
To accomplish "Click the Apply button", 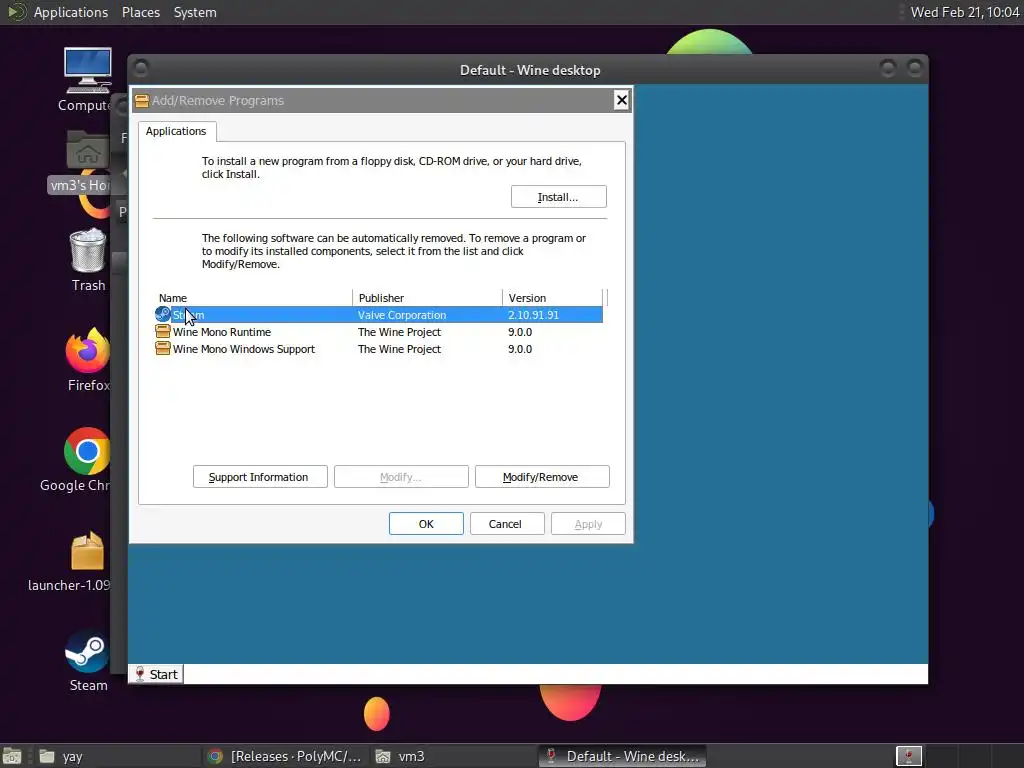I will coord(588,524).
